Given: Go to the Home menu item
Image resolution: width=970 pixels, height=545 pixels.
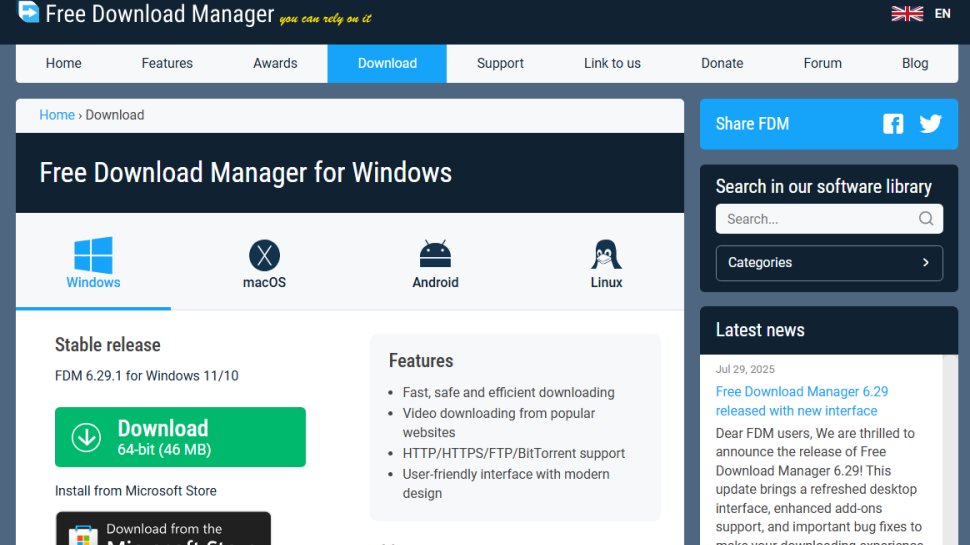Looking at the screenshot, I should click(x=64, y=63).
